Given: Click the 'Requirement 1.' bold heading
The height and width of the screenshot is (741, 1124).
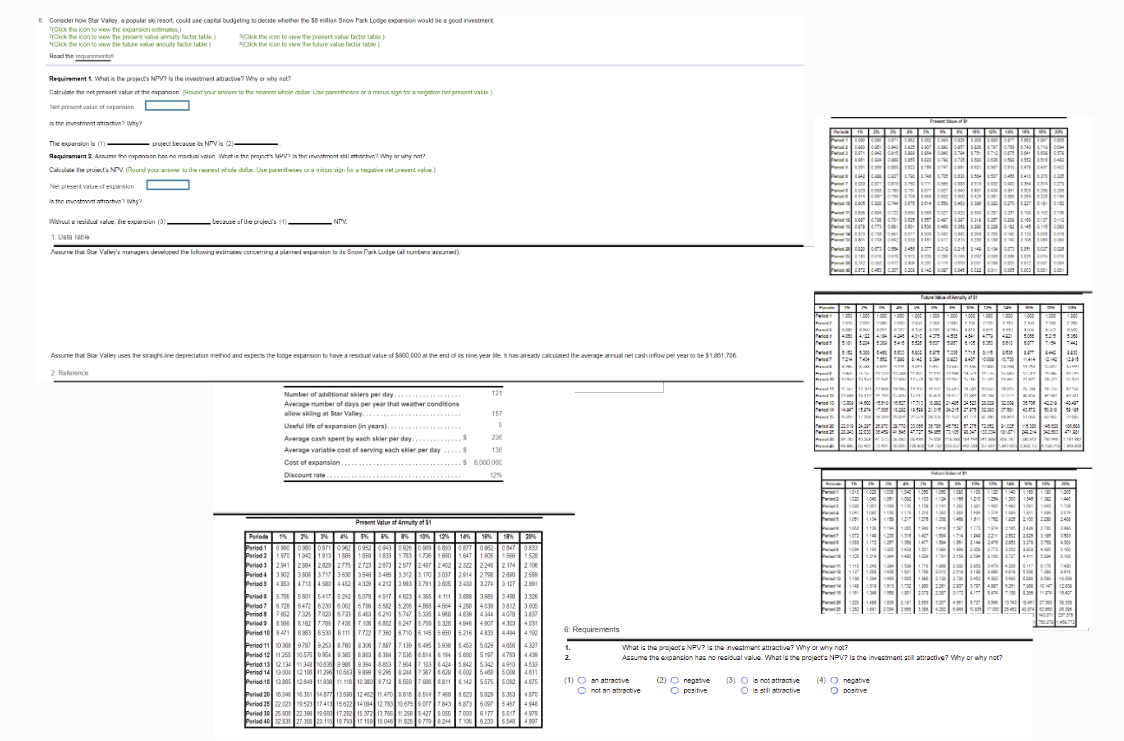Looking at the screenshot, I should [71, 78].
